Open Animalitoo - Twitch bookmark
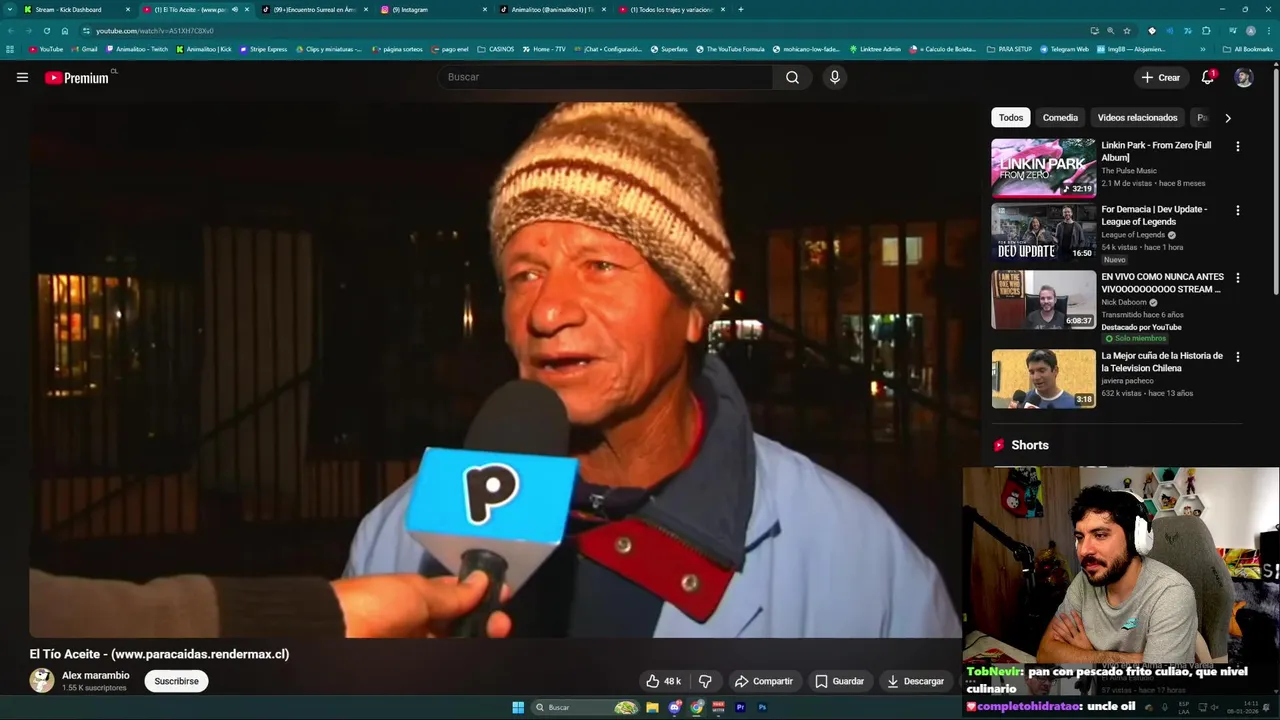 pyautogui.click(x=137, y=49)
